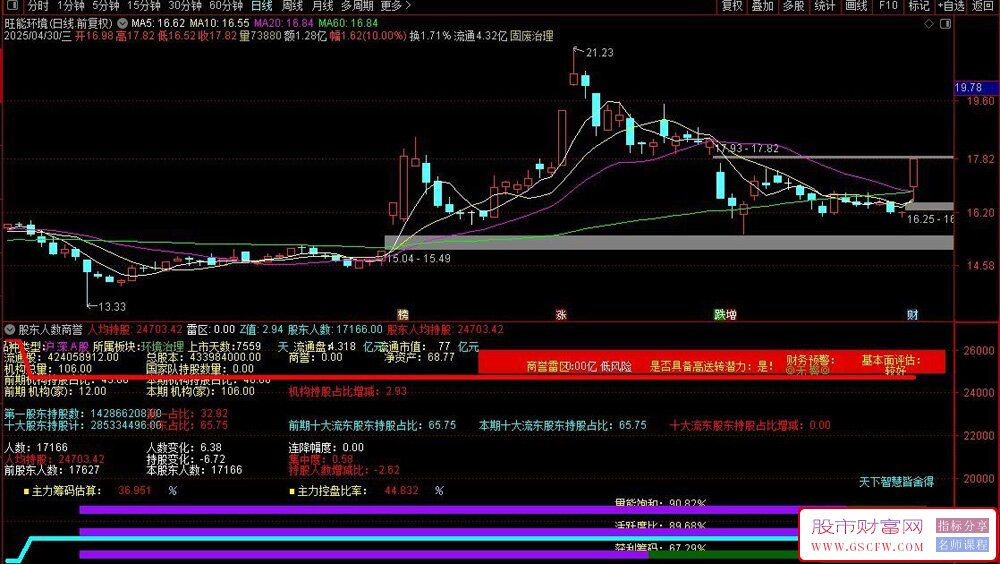Image resolution: width=1000 pixels, height=564 pixels.
Task: Click the 榜 marker at chart bottom
Action: click(402, 315)
